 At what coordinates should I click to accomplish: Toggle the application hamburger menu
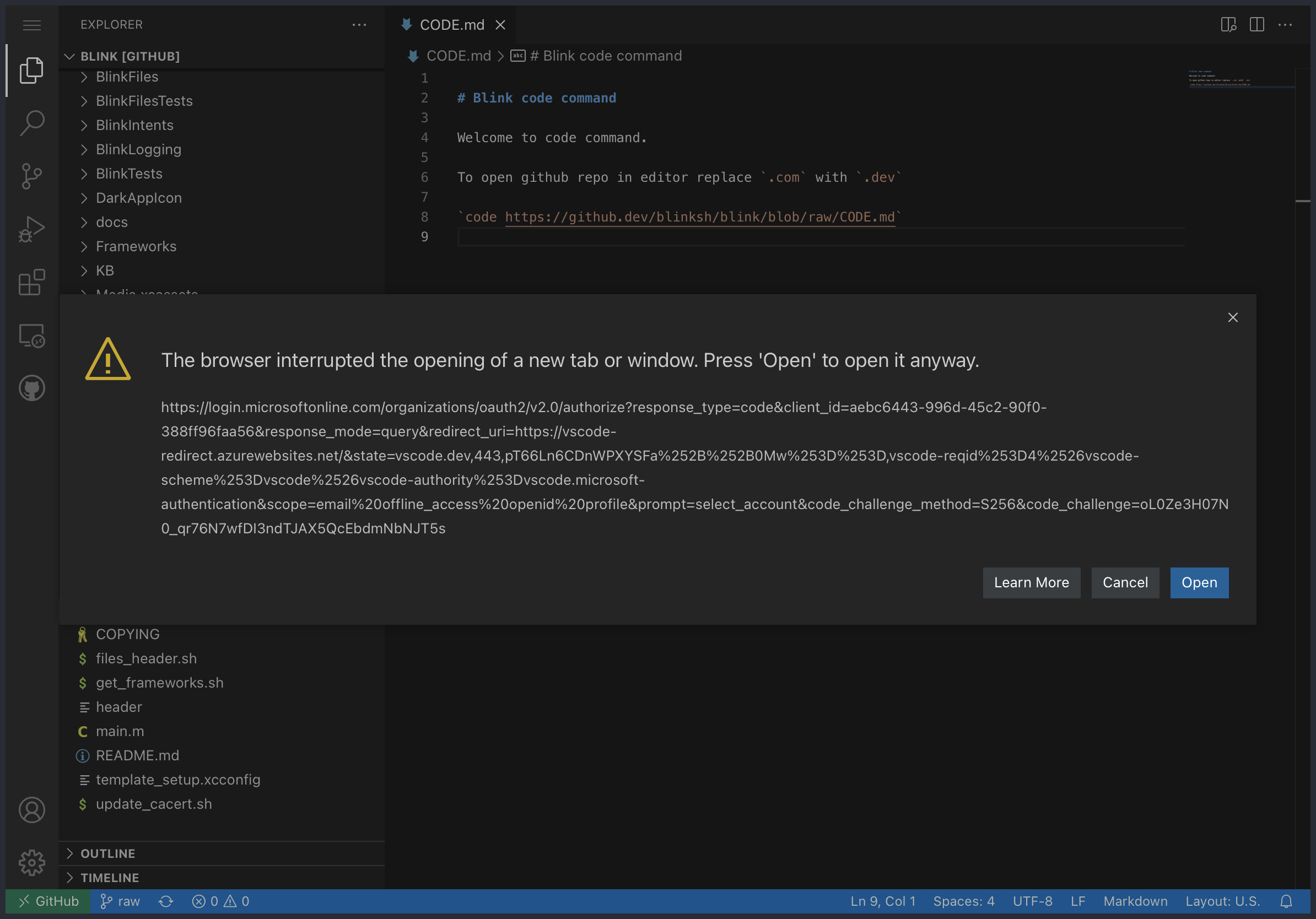tap(31, 25)
